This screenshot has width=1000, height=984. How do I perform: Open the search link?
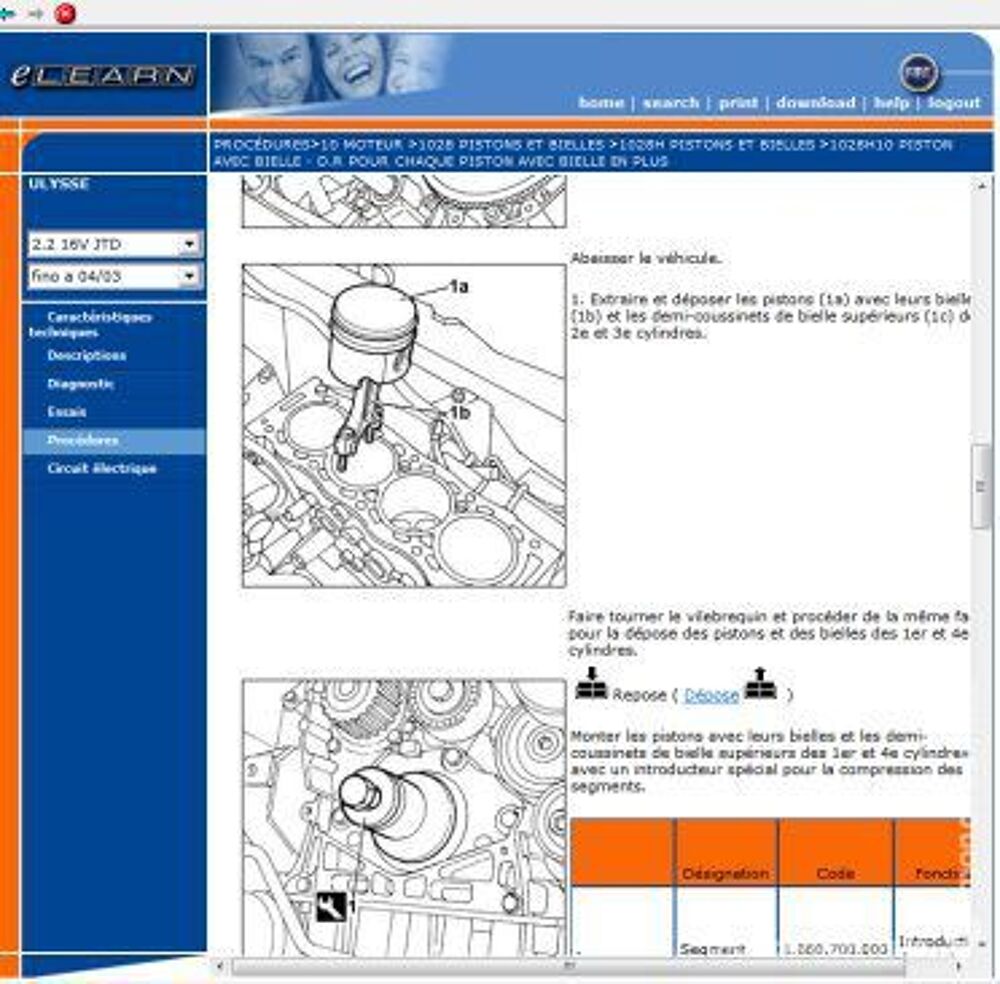pos(671,103)
